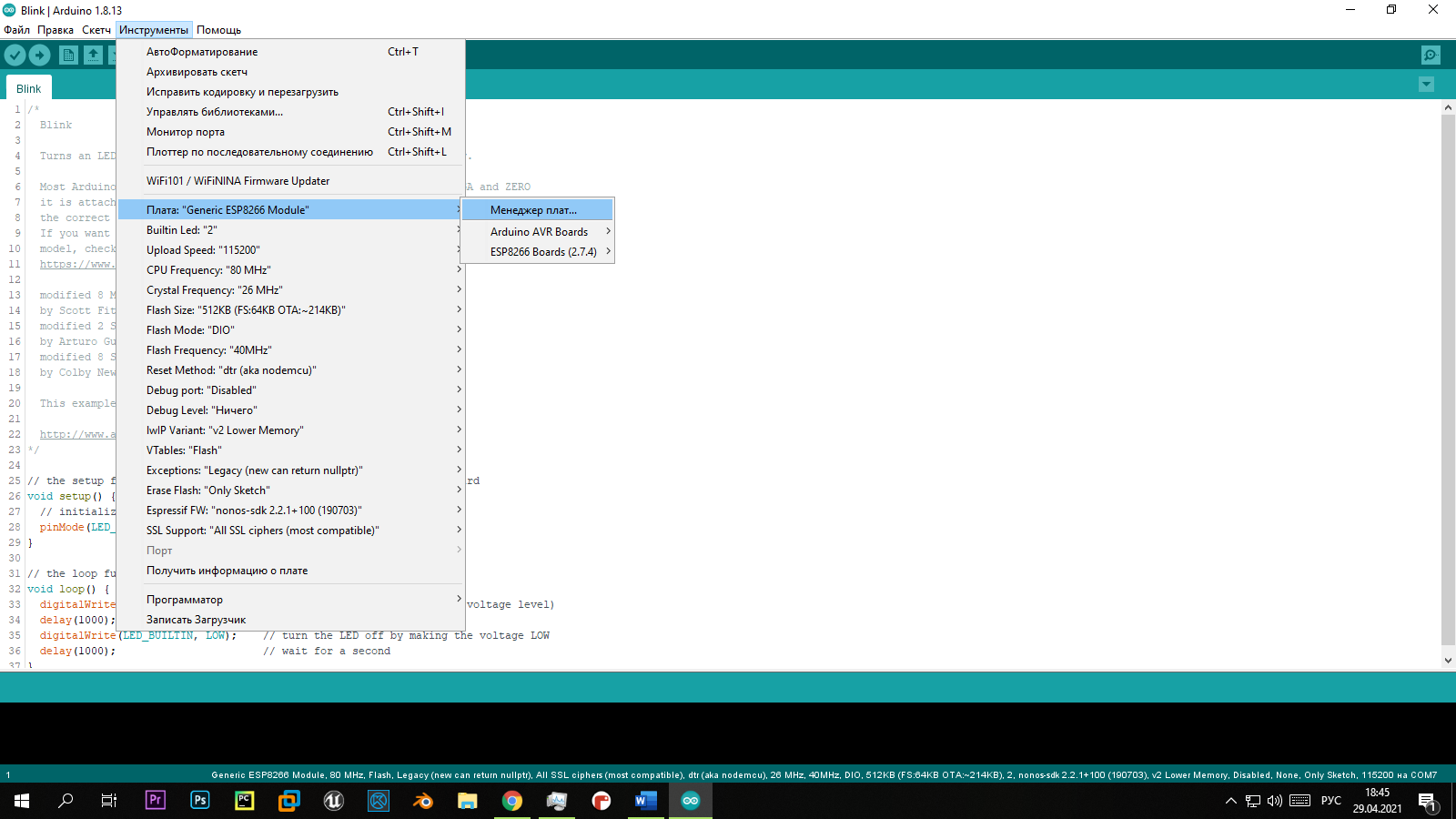Expand Builtin Led "2" submenu
This screenshot has height=819, width=1456.
[x=290, y=230]
